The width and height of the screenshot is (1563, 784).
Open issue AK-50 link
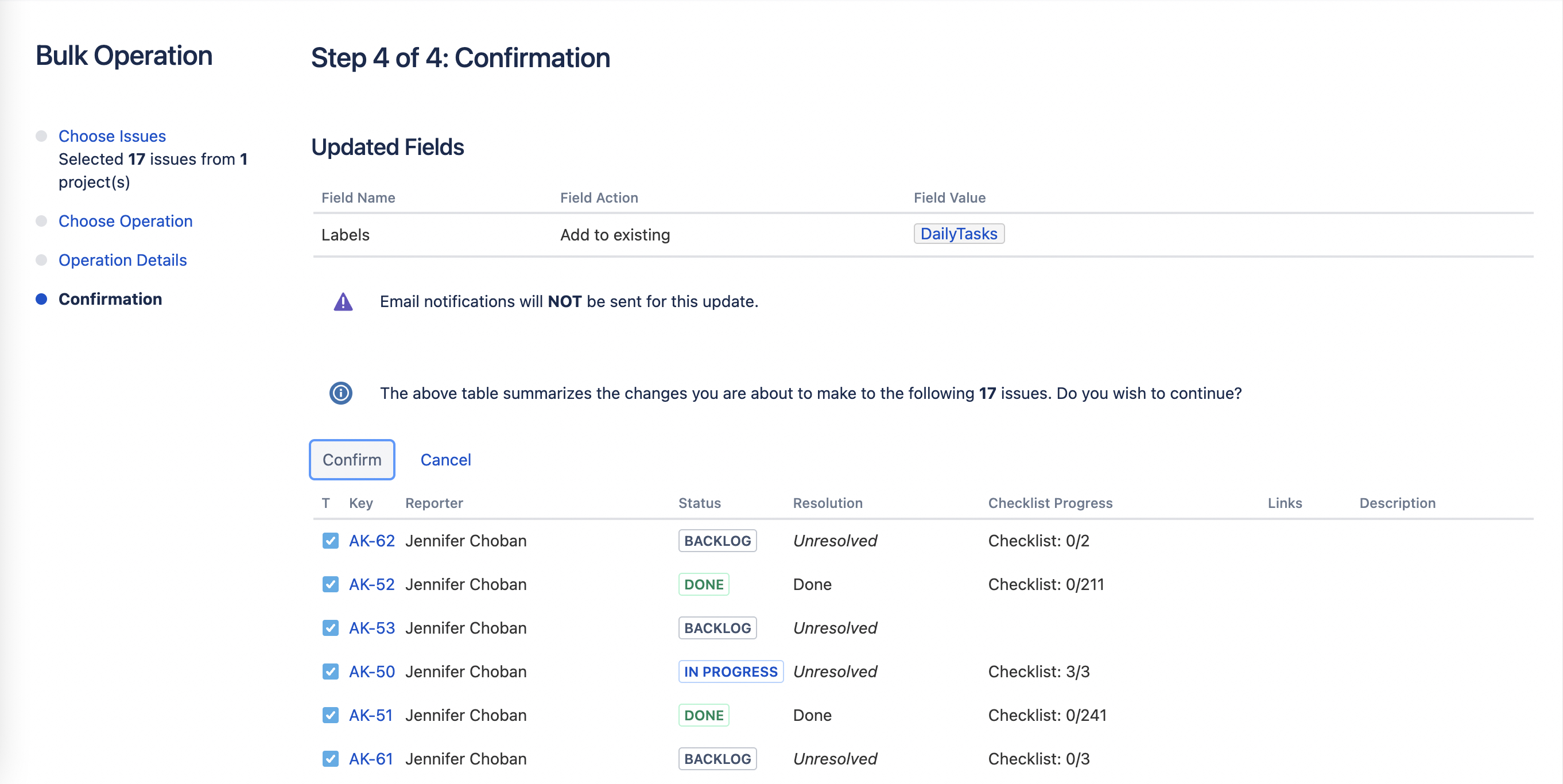pos(371,672)
